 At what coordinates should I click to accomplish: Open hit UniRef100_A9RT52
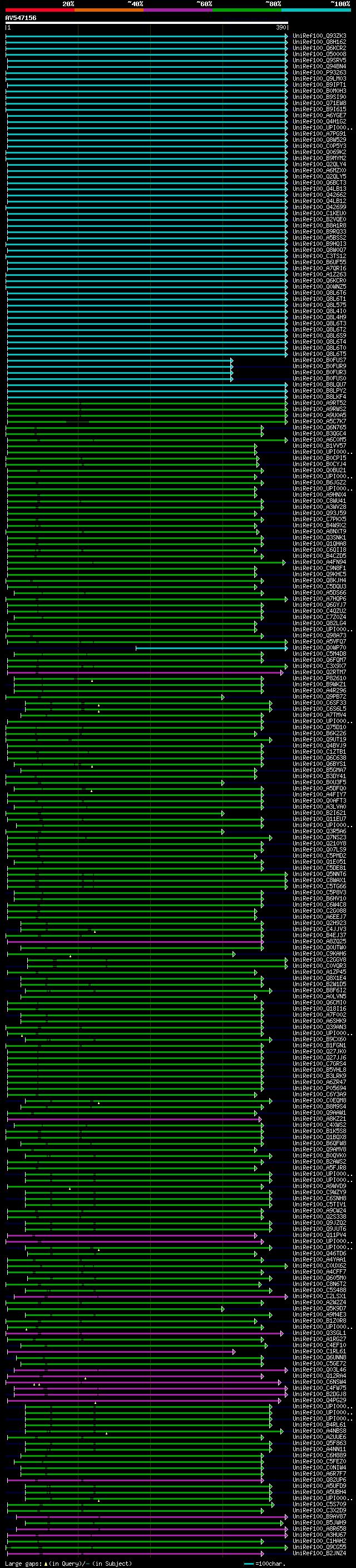pyautogui.click(x=319, y=403)
